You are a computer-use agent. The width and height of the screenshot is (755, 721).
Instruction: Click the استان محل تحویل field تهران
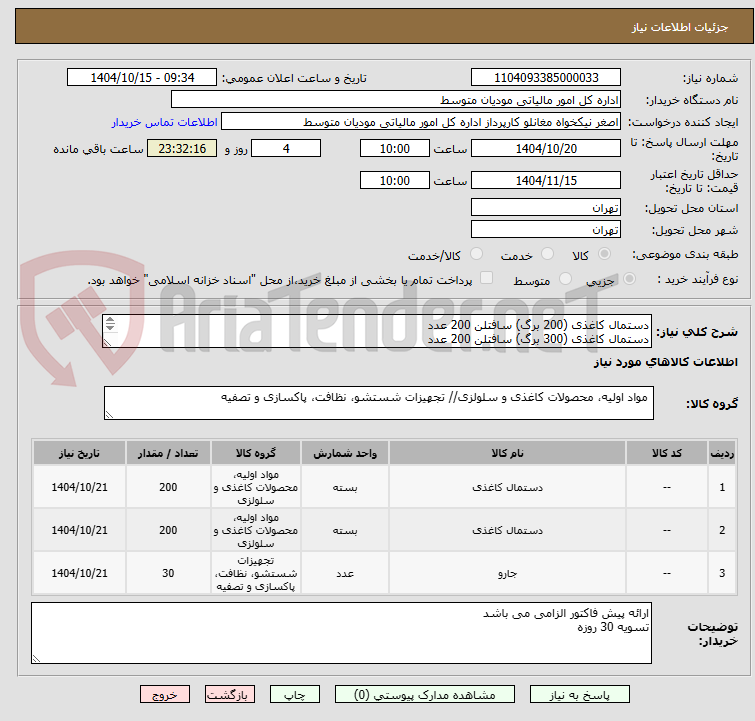coord(546,208)
